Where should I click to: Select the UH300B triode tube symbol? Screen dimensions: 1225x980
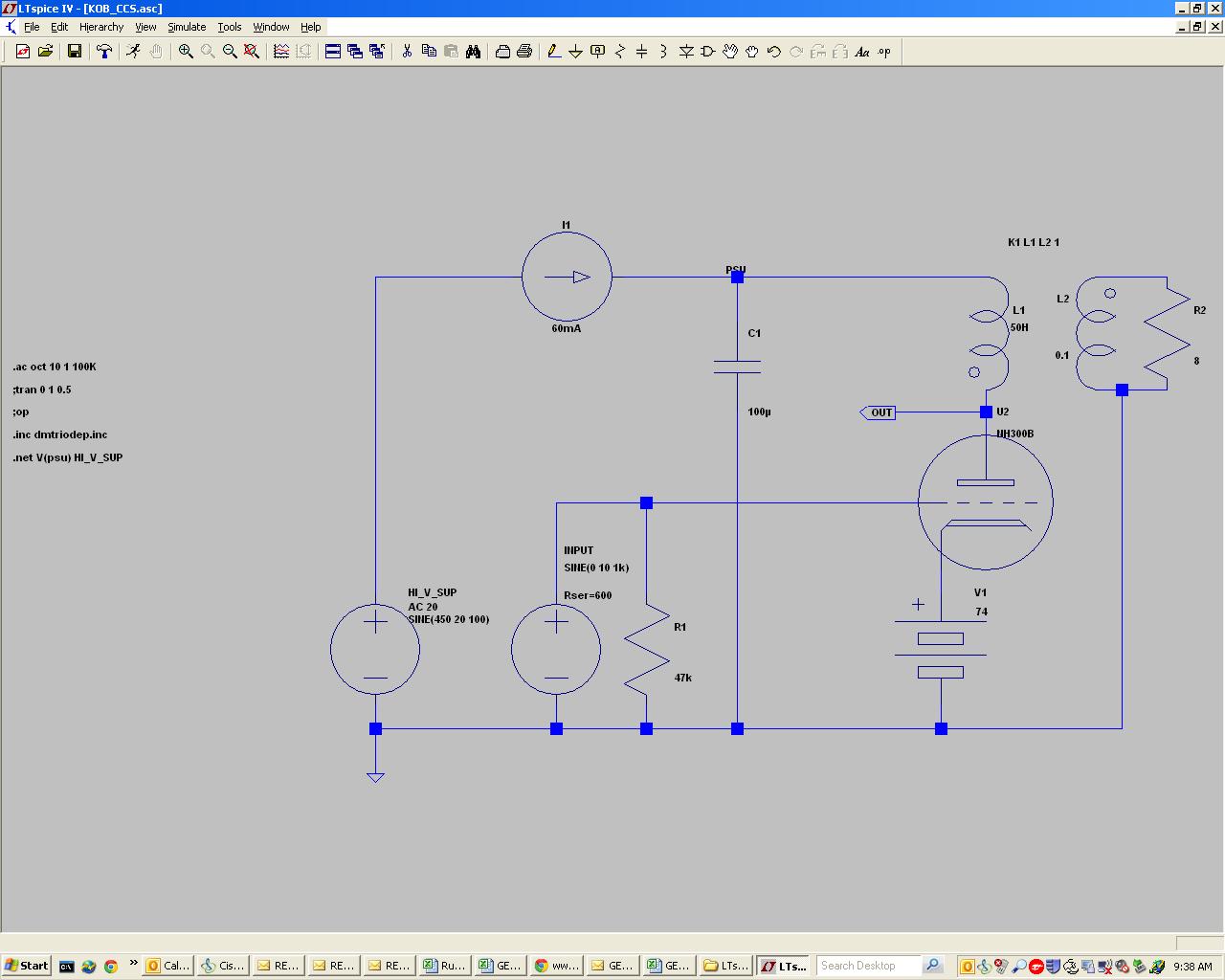pyautogui.click(x=985, y=501)
